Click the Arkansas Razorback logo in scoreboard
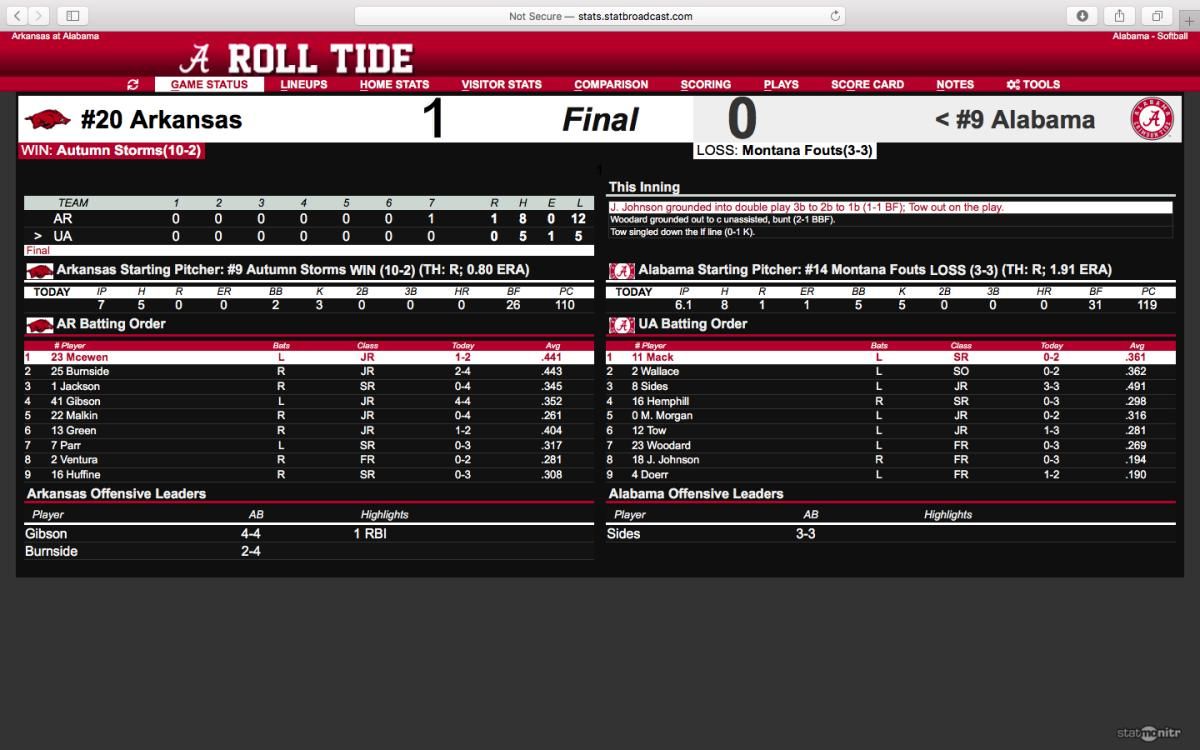 [x=48, y=119]
